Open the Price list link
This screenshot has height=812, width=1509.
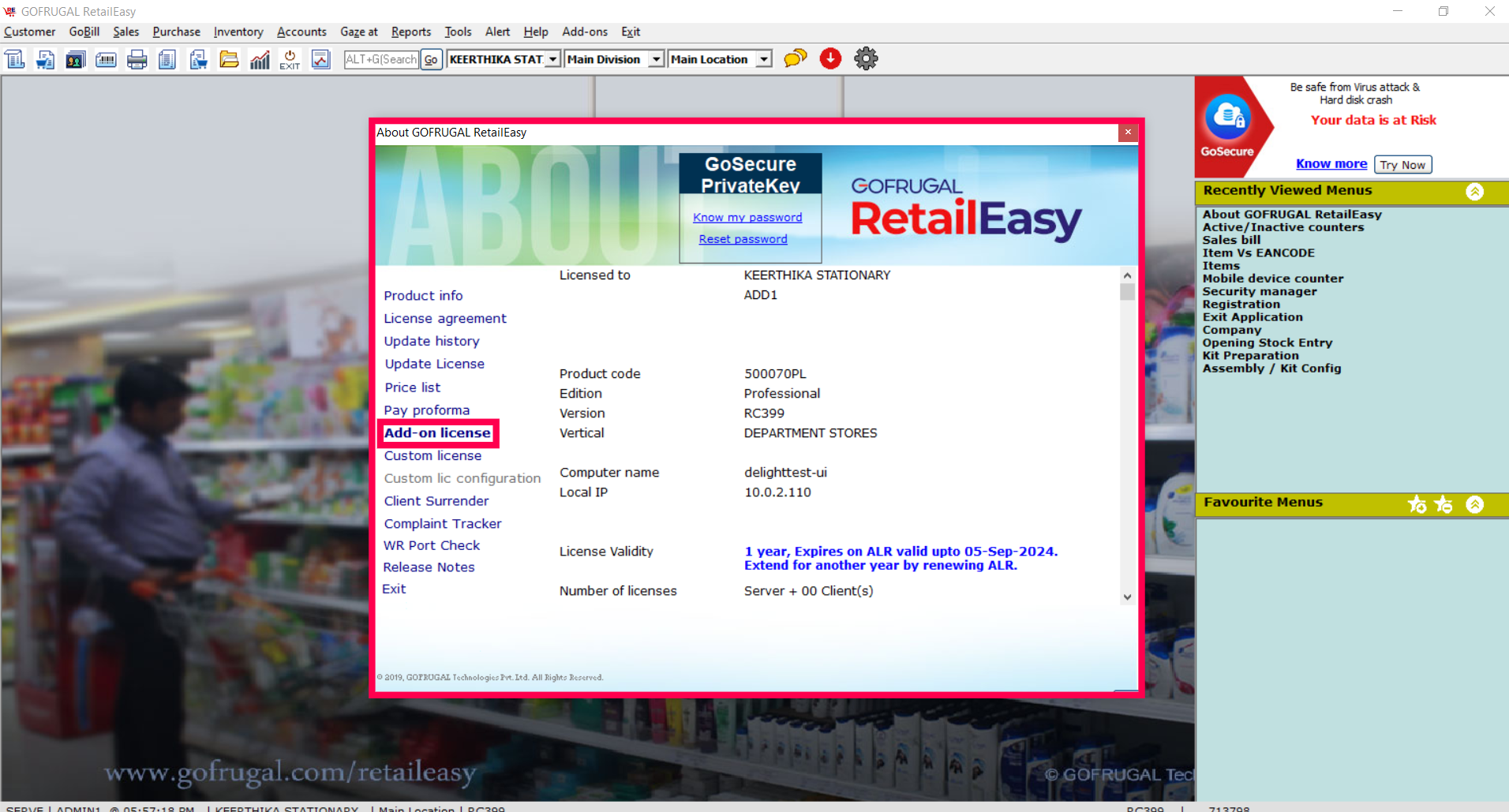[413, 387]
